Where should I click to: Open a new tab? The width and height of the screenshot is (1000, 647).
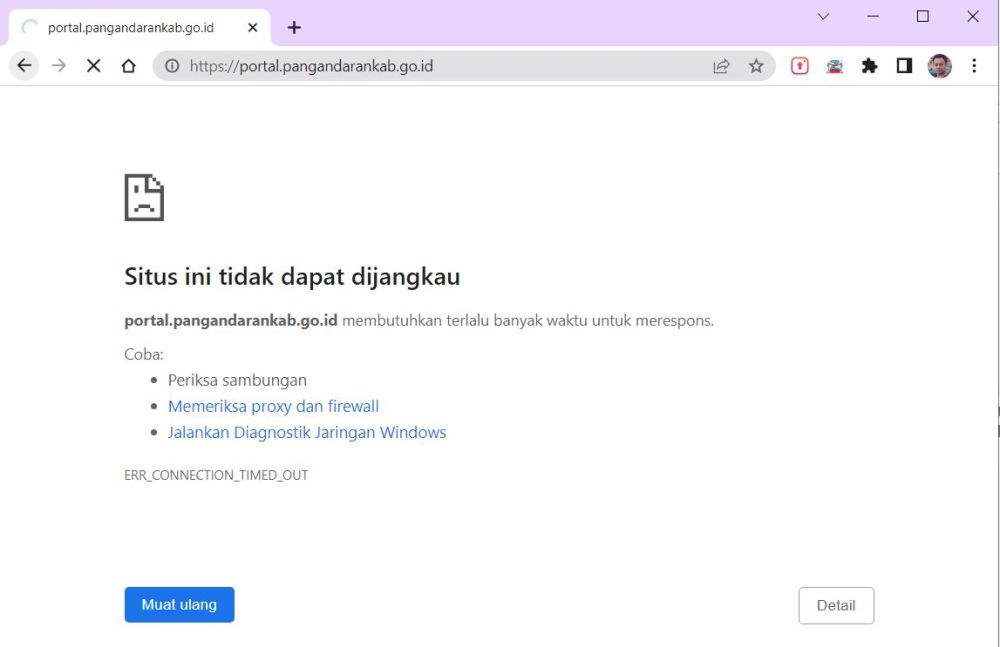[x=294, y=28]
